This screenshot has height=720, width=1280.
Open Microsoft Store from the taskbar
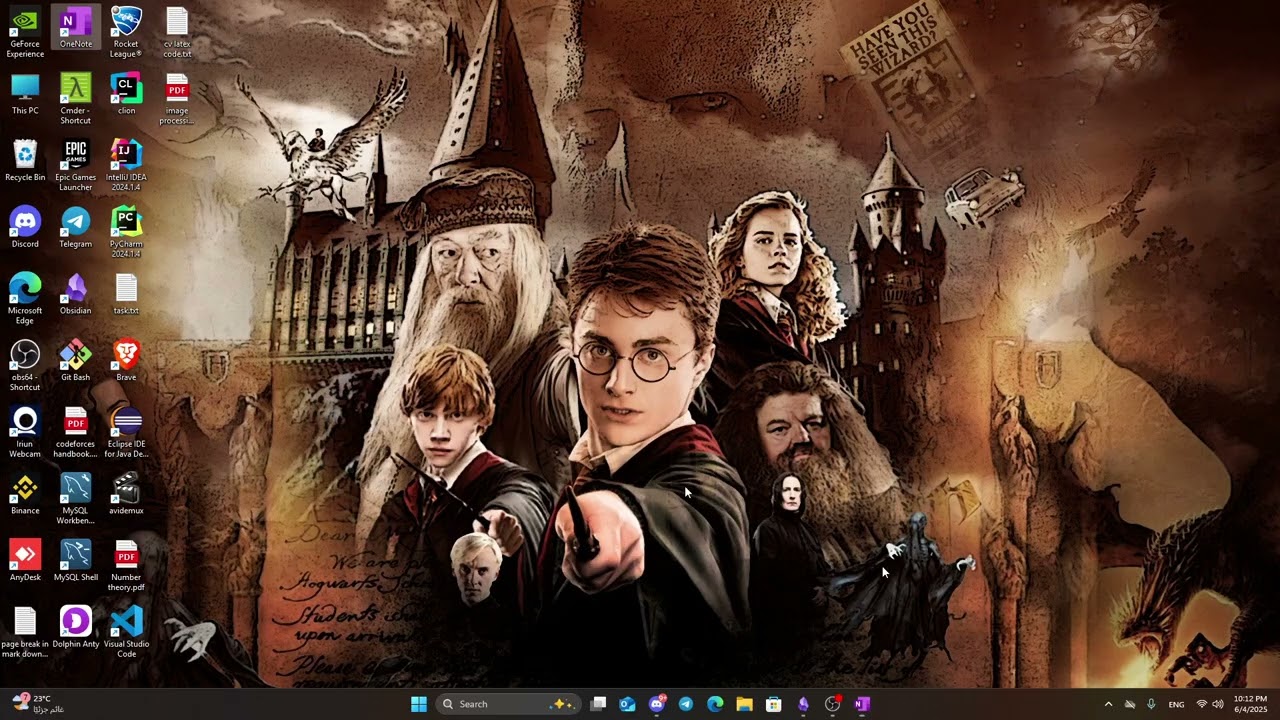[x=773, y=704]
